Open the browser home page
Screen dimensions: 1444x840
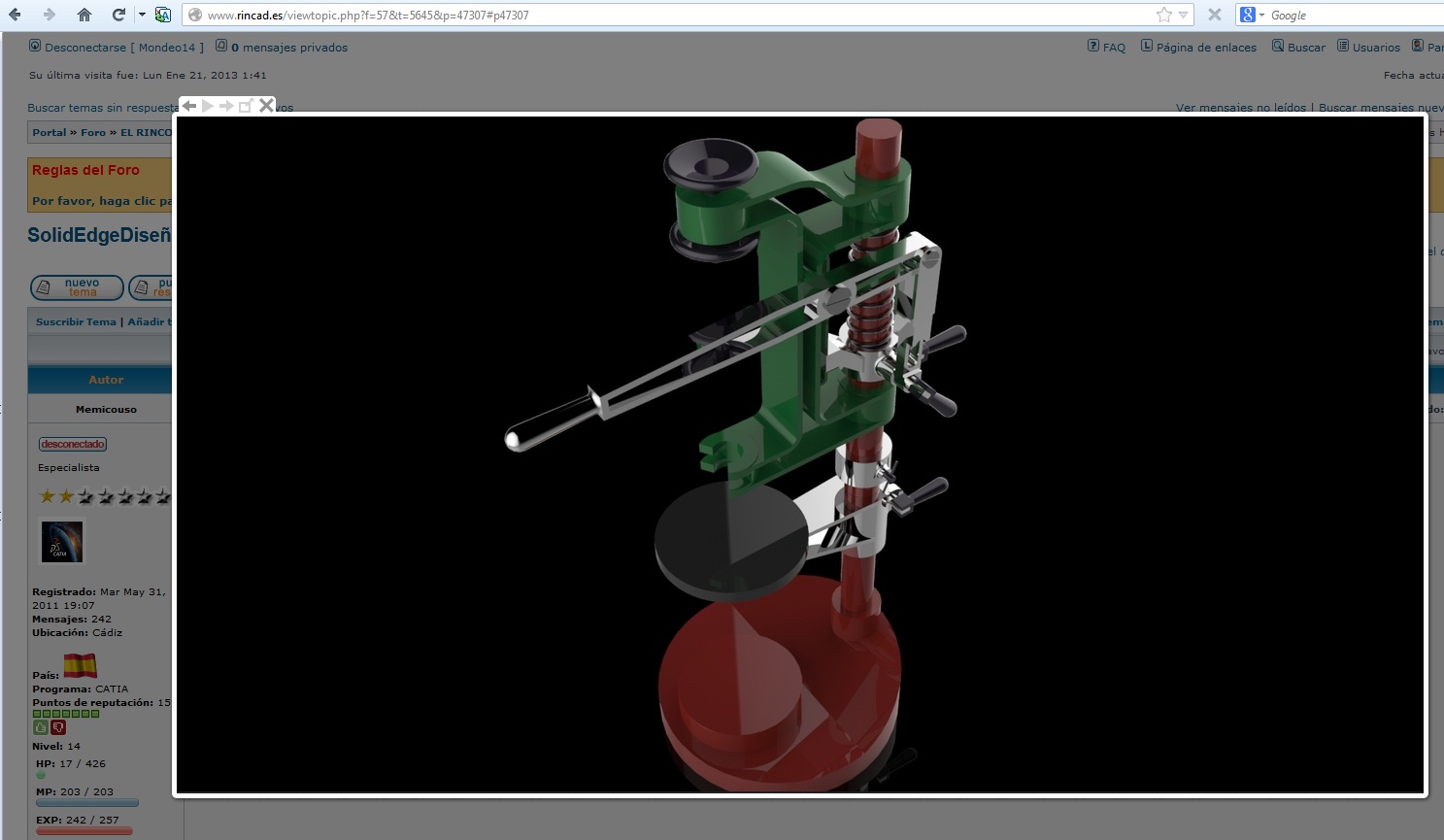[x=84, y=15]
